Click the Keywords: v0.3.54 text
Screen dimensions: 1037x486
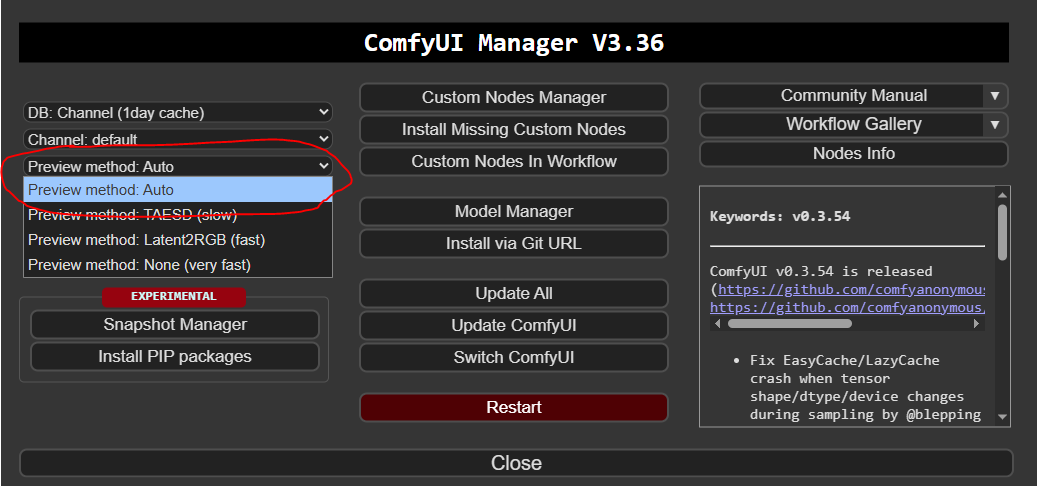click(780, 216)
